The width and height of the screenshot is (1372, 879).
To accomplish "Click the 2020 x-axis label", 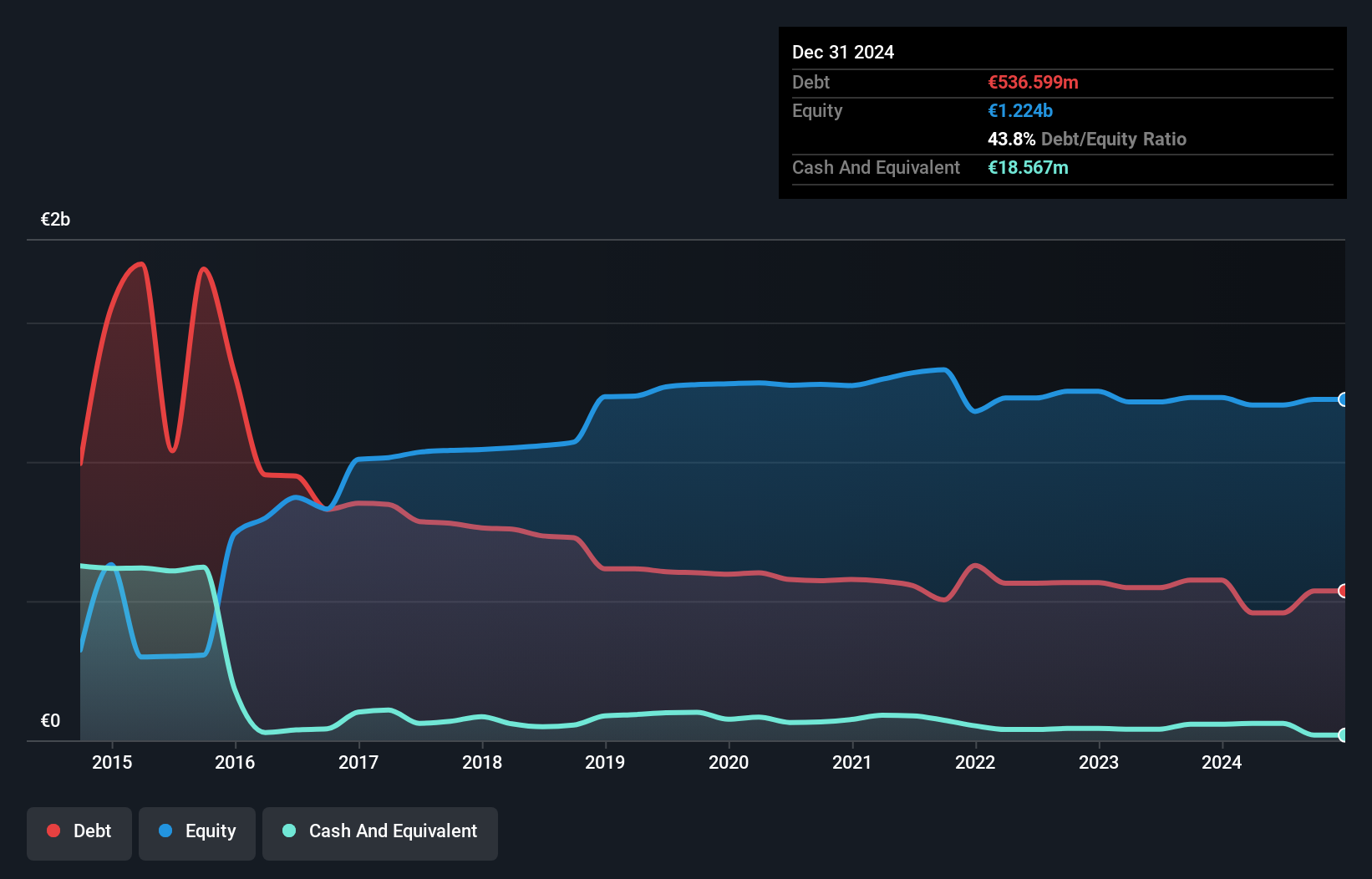I will tap(729, 762).
